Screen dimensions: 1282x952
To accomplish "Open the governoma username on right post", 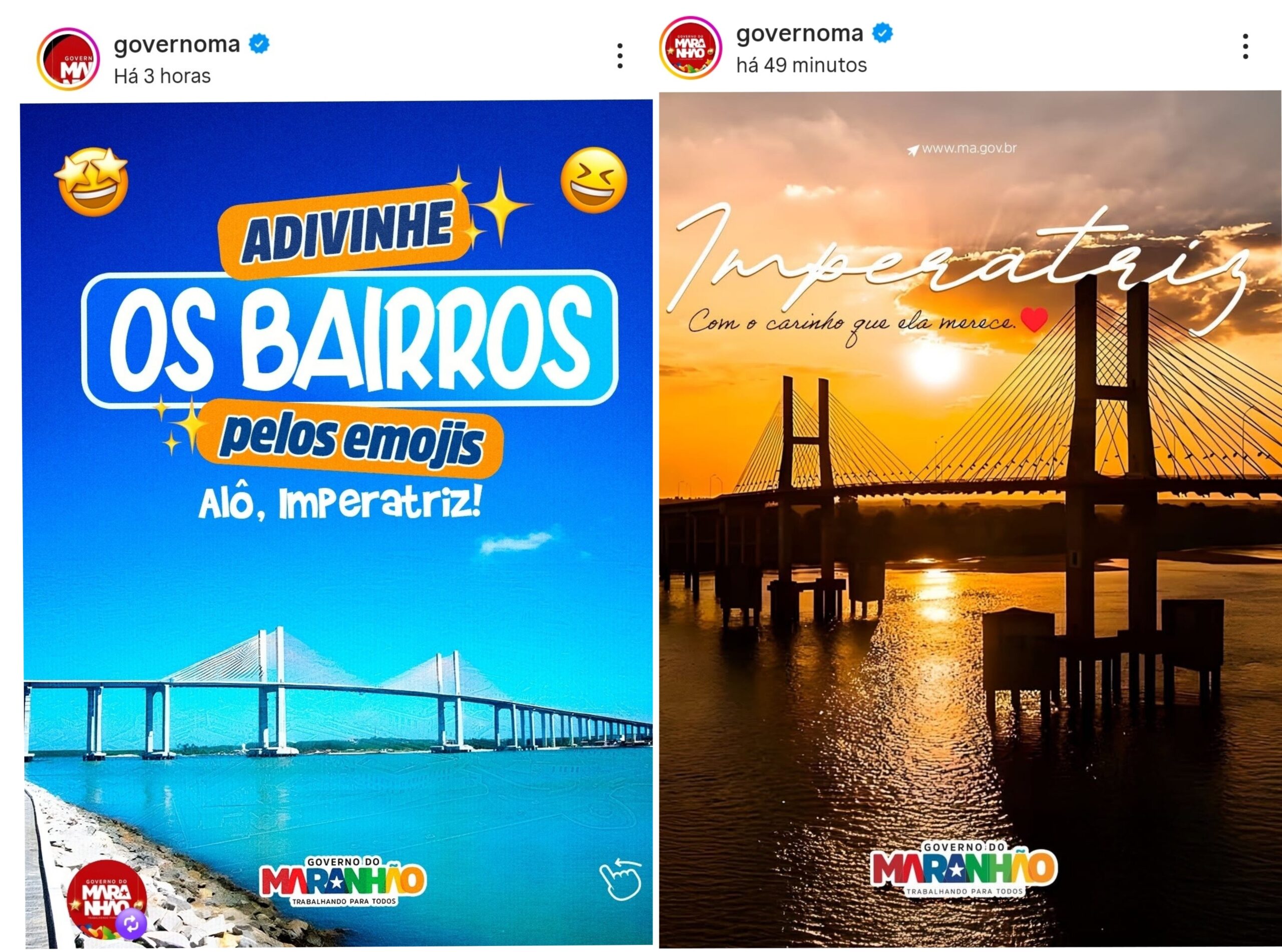I will pyautogui.click(x=800, y=33).
